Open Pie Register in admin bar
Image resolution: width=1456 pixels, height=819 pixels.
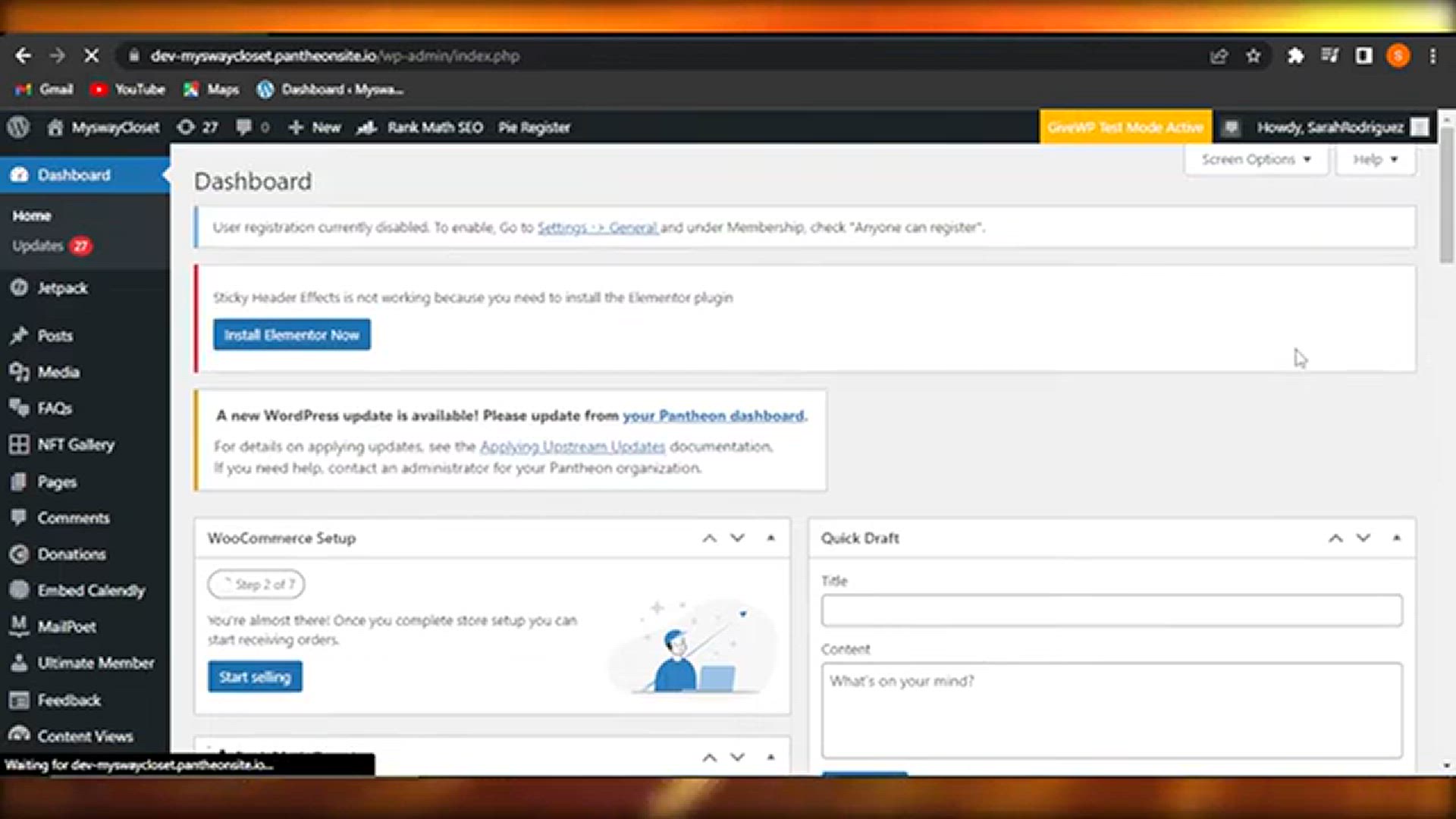coord(534,127)
